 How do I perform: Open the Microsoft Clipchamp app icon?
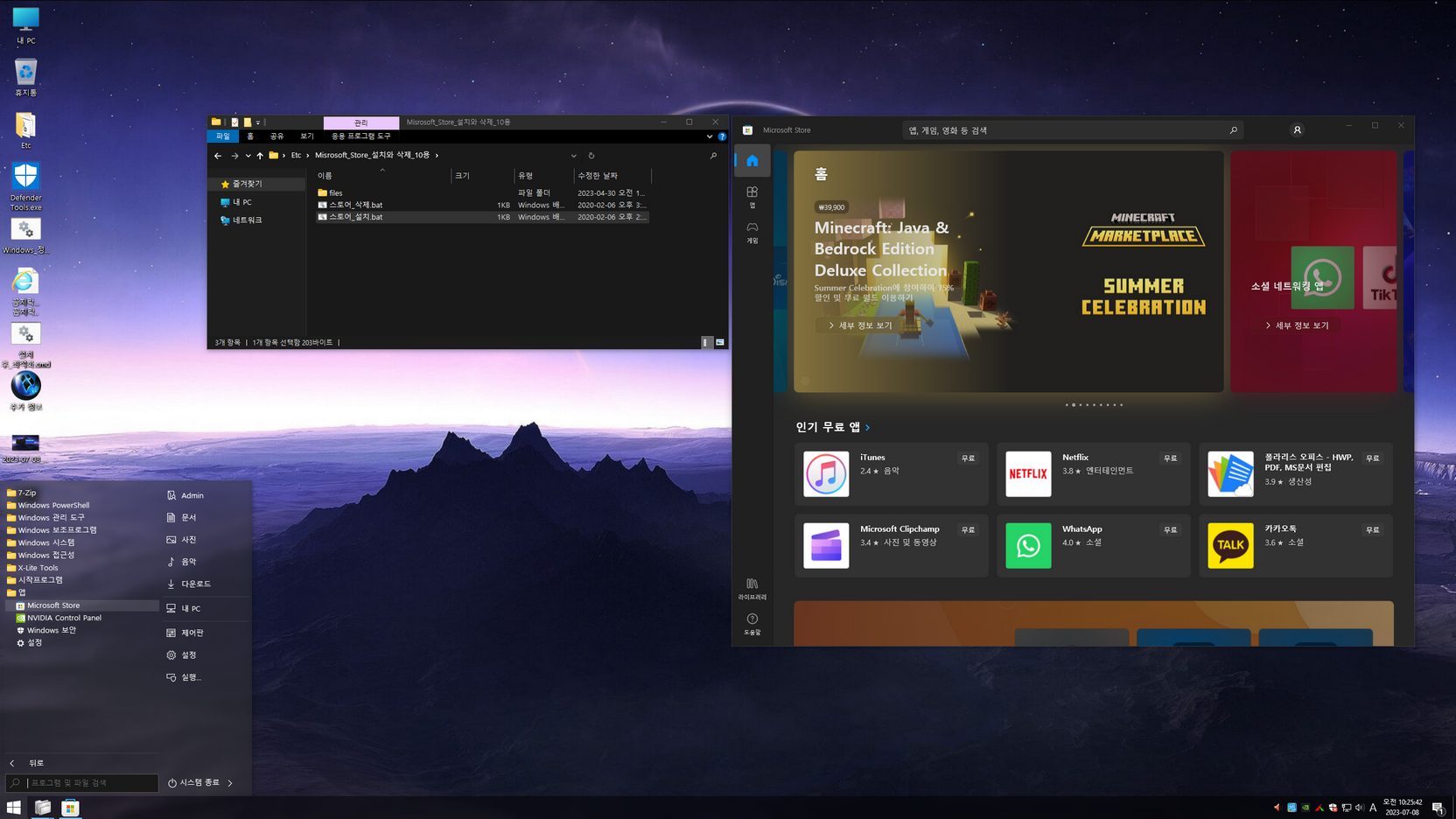tap(826, 545)
